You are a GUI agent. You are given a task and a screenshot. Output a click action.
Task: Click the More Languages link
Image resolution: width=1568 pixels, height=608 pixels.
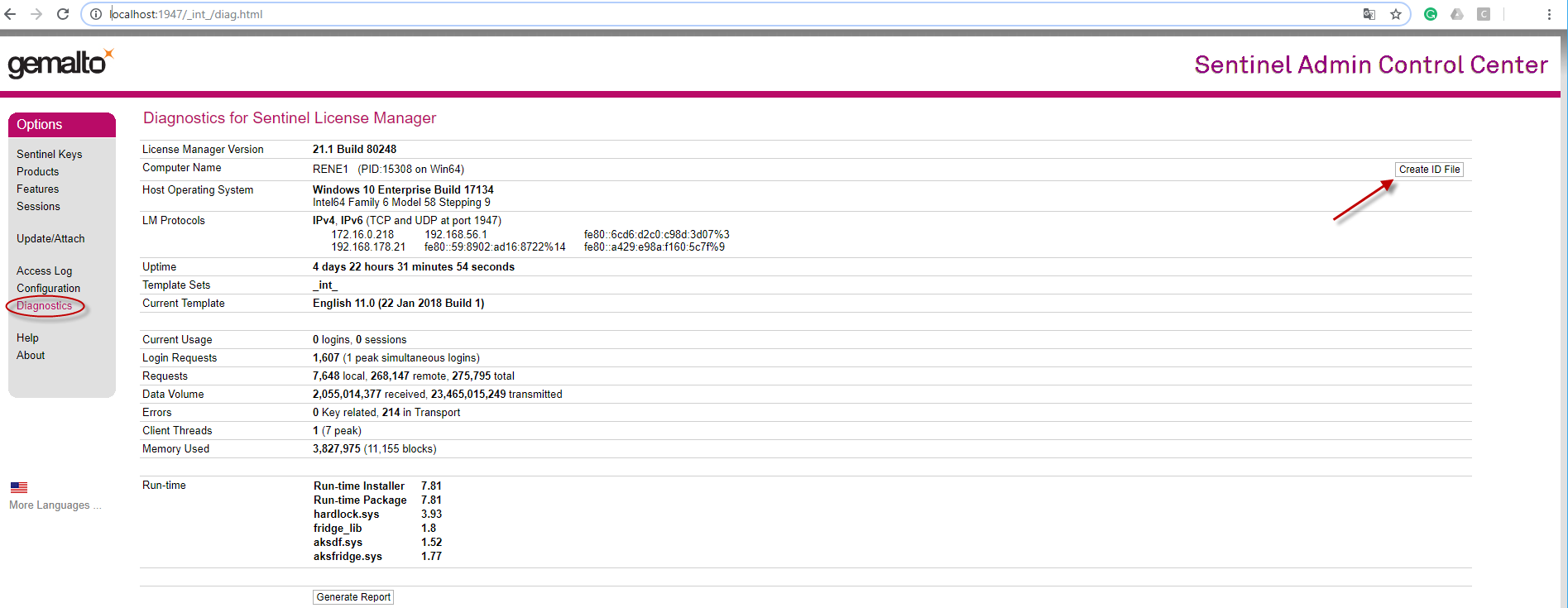pyautogui.click(x=55, y=505)
